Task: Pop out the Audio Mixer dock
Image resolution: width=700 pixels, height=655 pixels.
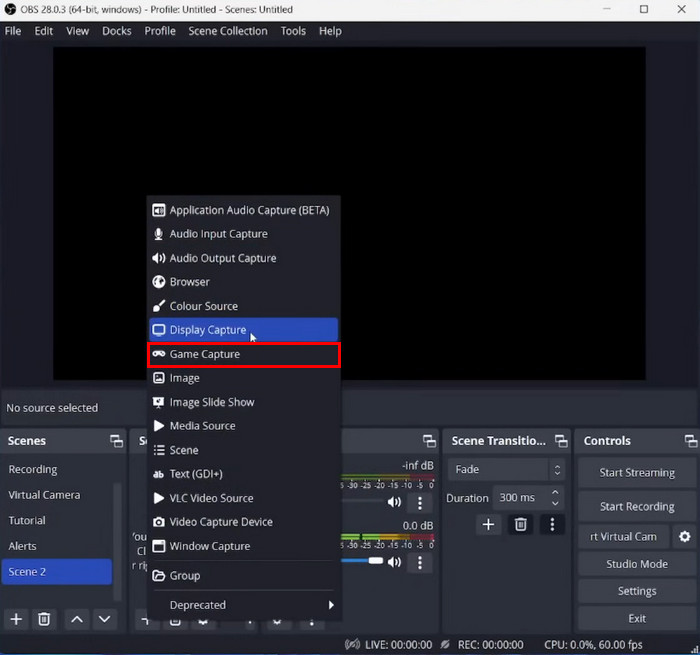Action: coord(429,441)
